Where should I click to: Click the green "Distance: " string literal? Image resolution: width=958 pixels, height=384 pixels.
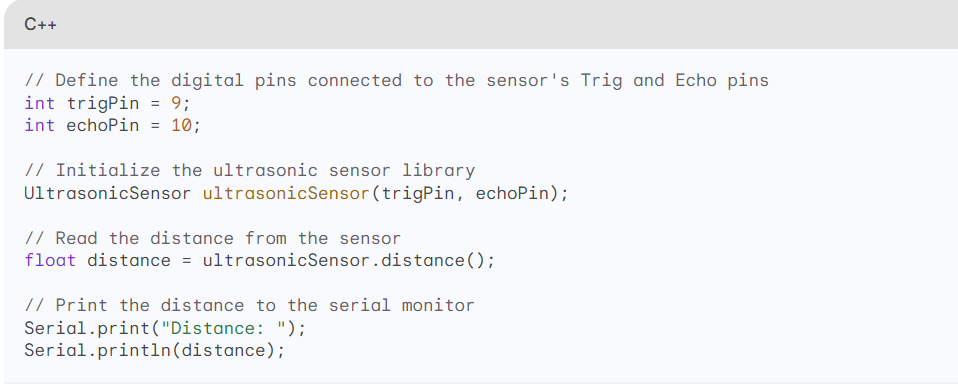pyautogui.click(x=223, y=328)
